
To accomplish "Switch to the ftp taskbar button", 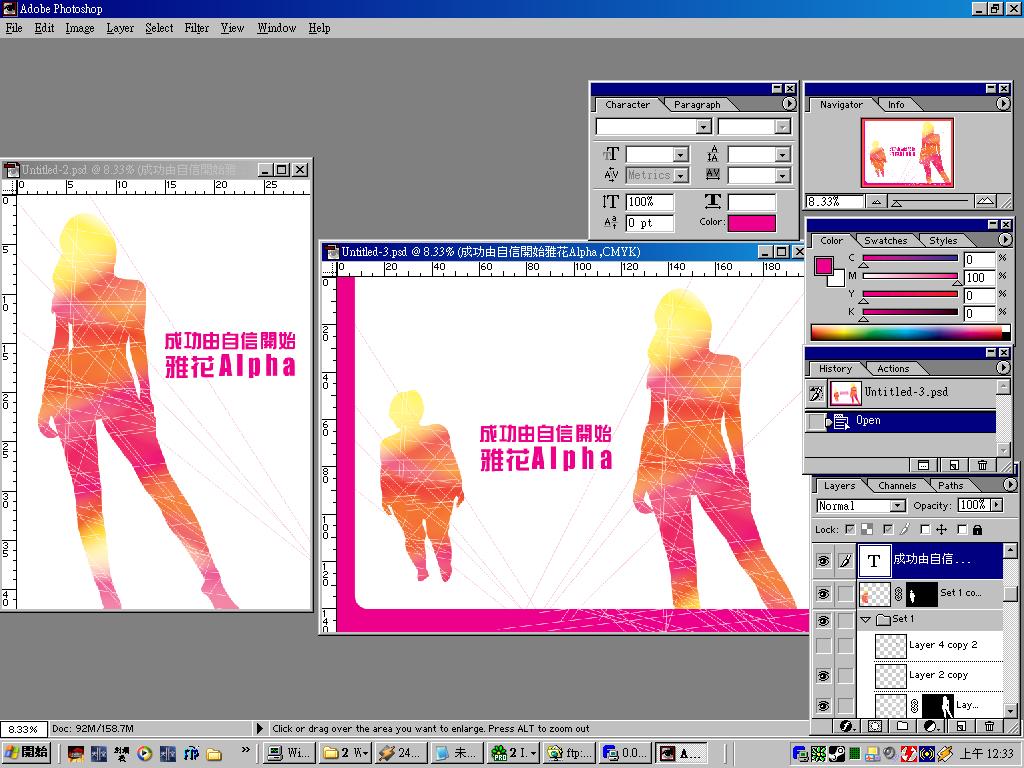I will point(569,753).
